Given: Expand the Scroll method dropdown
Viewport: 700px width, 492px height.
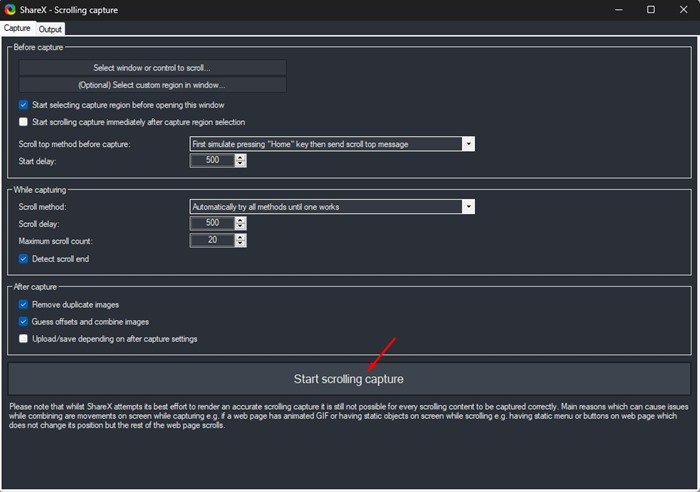Looking at the screenshot, I should [x=467, y=206].
